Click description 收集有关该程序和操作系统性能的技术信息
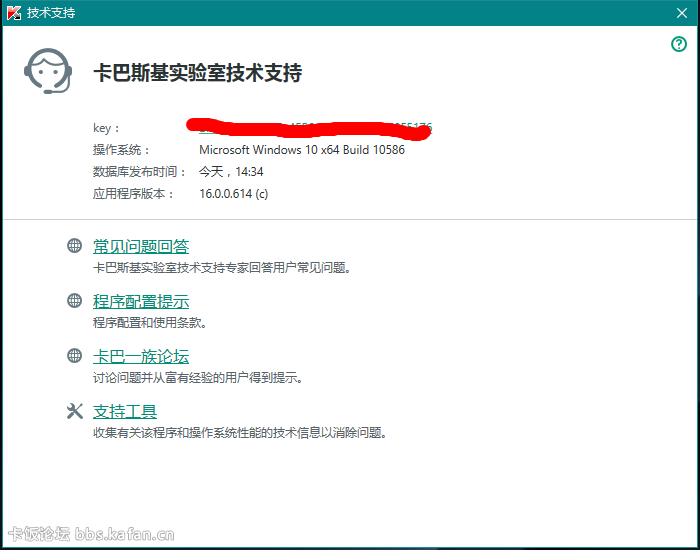 point(240,433)
